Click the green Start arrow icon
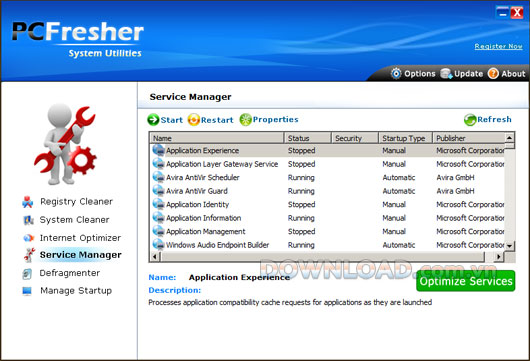Image resolution: width=530 pixels, height=361 pixels. tap(153, 120)
